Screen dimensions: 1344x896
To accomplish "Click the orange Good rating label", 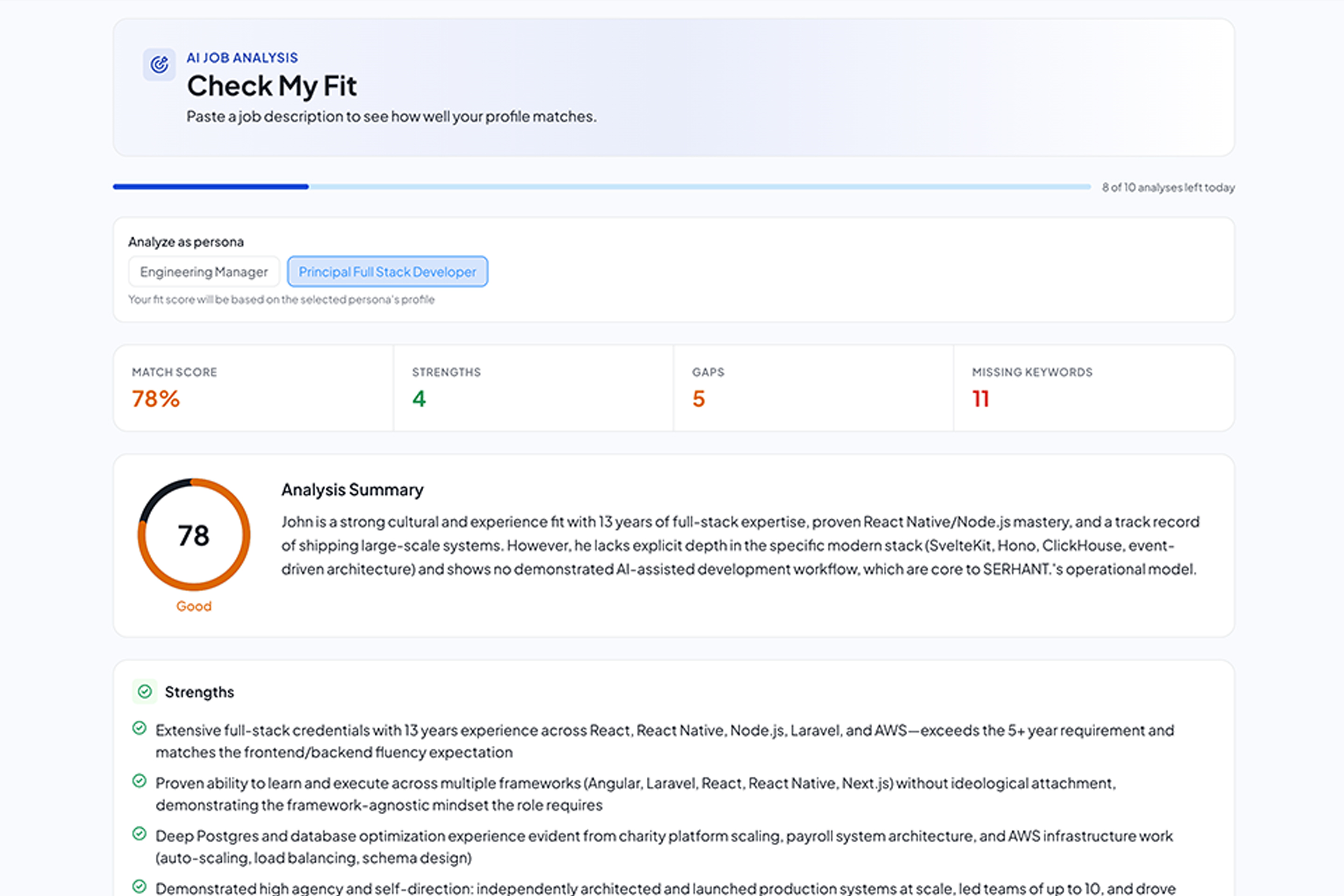I will pos(194,606).
